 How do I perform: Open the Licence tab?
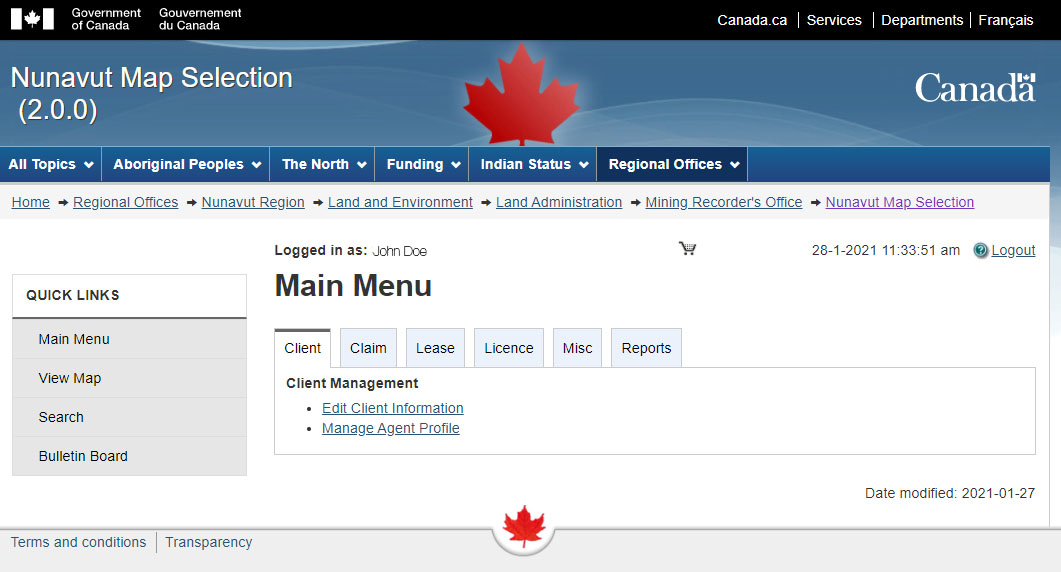click(509, 348)
